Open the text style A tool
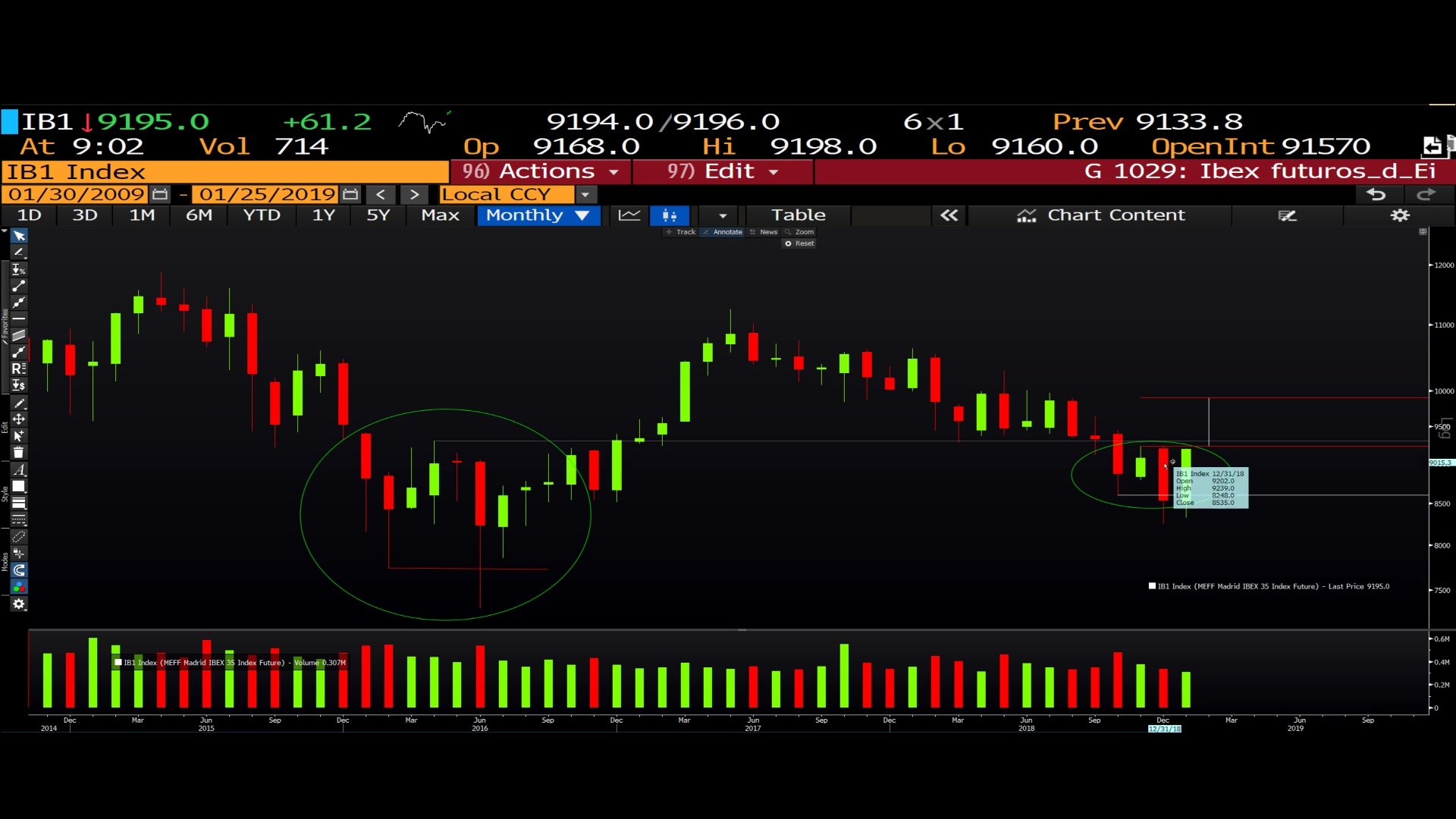This screenshot has width=1456, height=819. [x=19, y=470]
